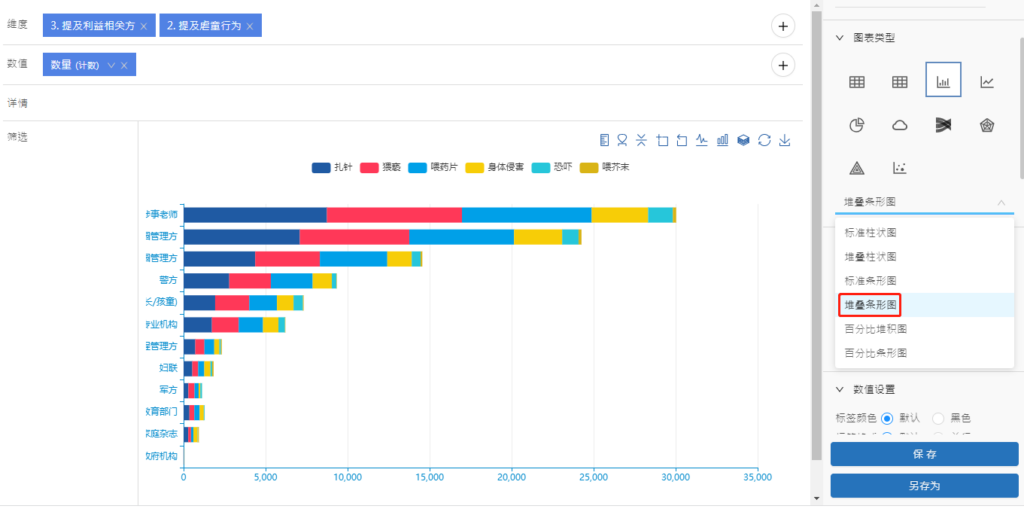Screen dimensions: 1024x509
Task: Select the radar chart type icon
Action: pos(986,125)
